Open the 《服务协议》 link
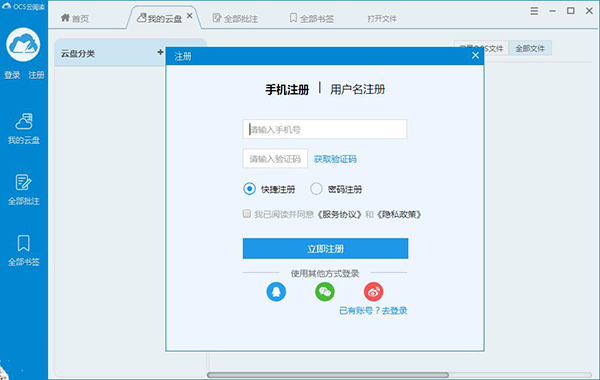The width and height of the screenshot is (600, 380). point(339,214)
